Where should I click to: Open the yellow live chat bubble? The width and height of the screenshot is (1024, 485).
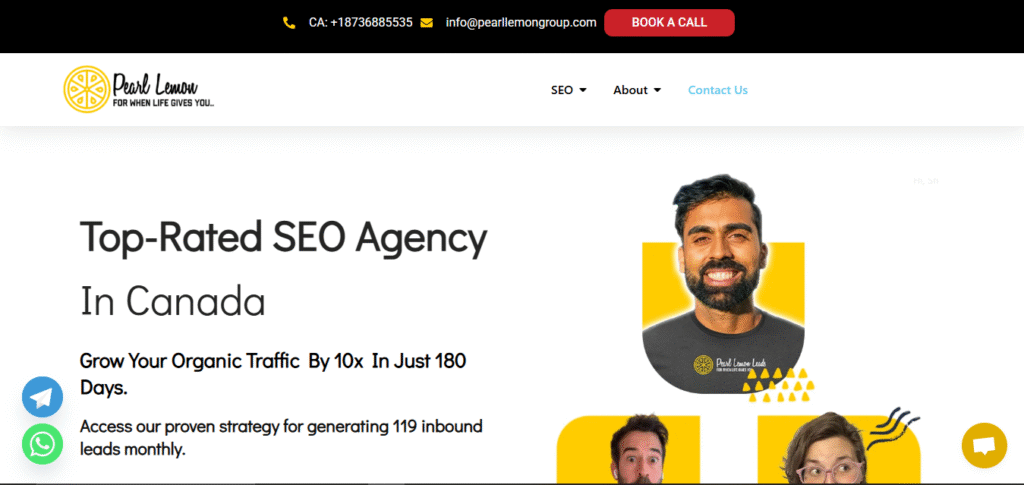[984, 445]
